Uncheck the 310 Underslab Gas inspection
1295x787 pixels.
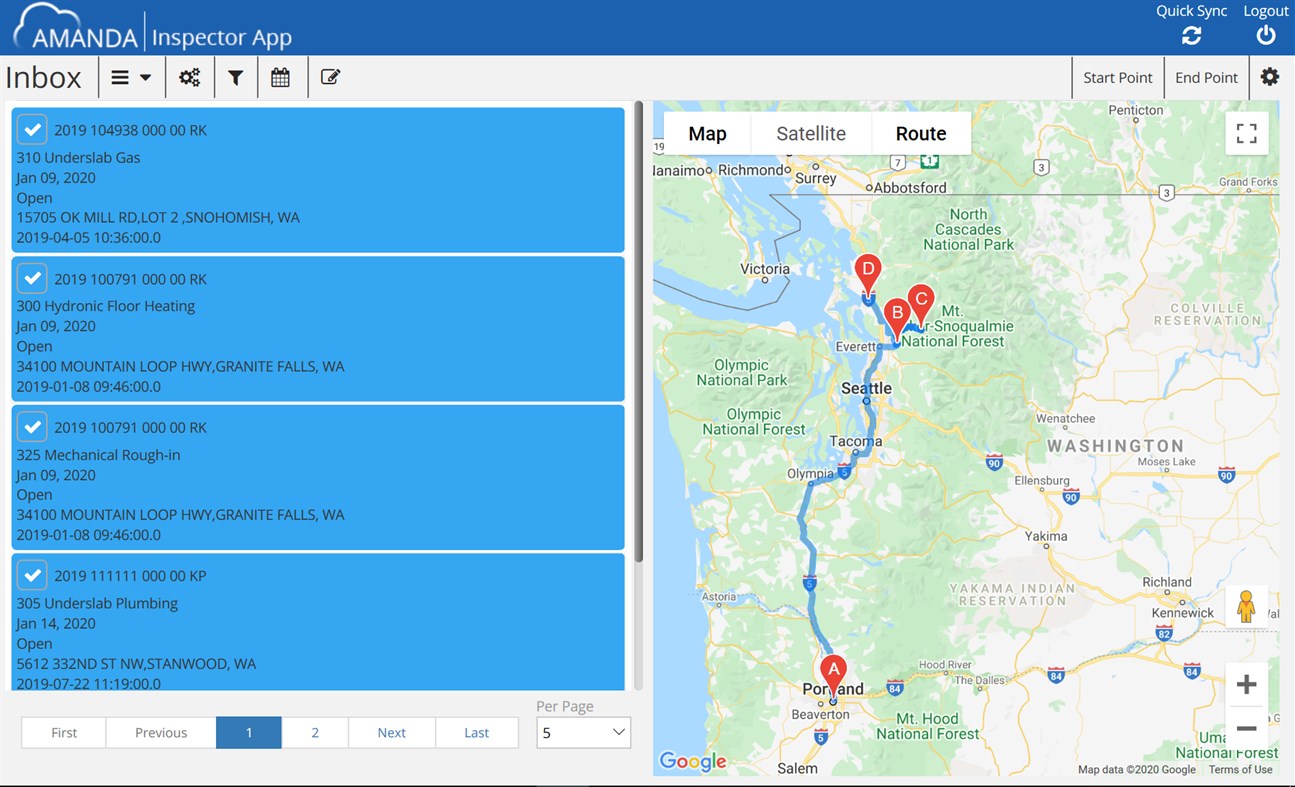click(32, 130)
